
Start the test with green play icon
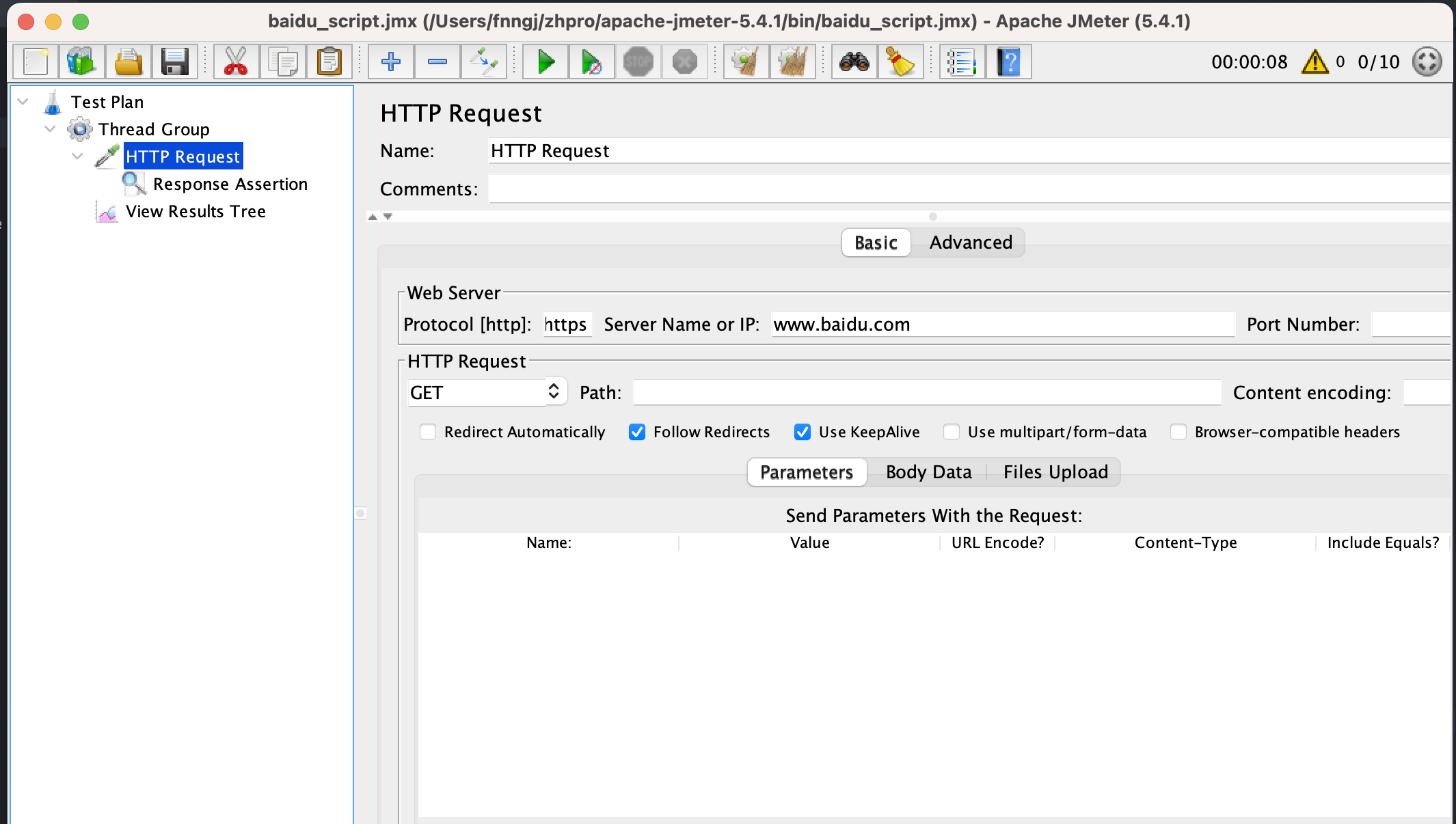point(545,62)
